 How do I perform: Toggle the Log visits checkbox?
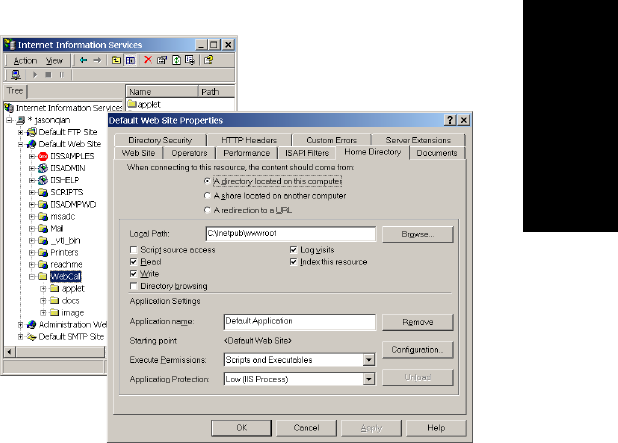[x=293, y=250]
